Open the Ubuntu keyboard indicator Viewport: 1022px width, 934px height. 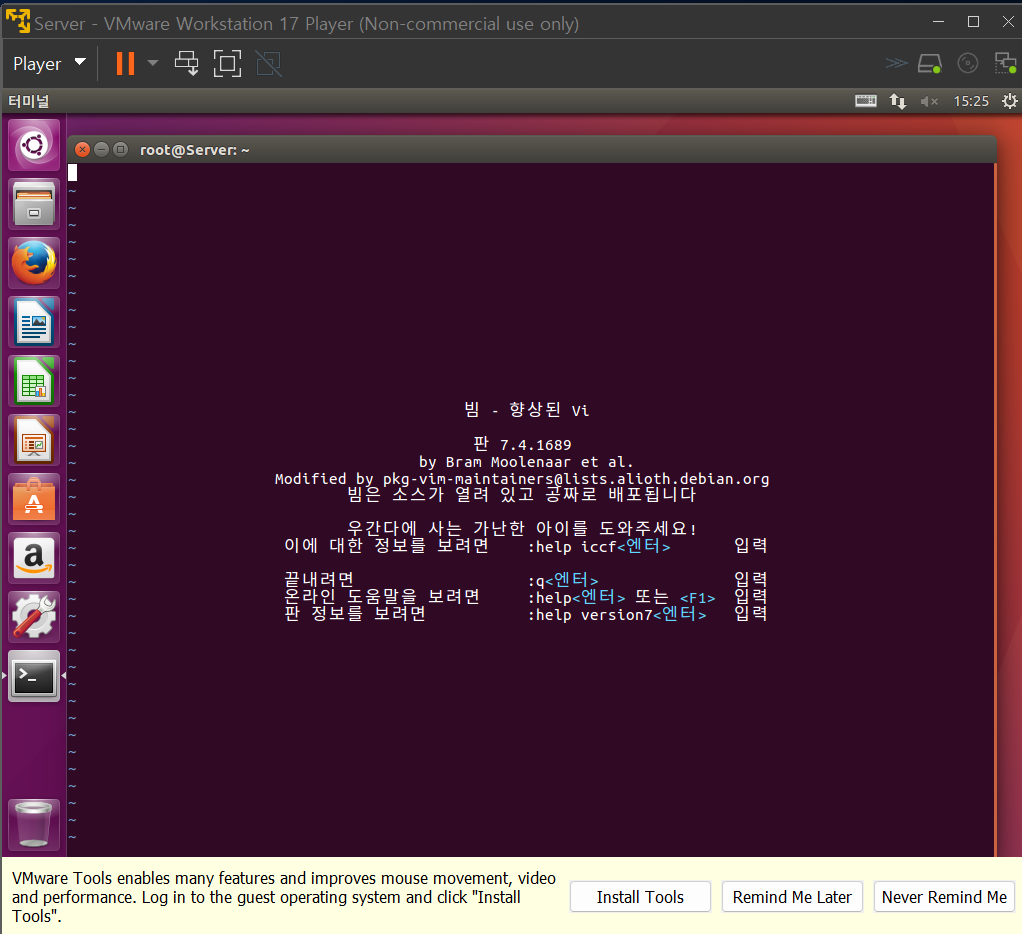click(x=866, y=100)
